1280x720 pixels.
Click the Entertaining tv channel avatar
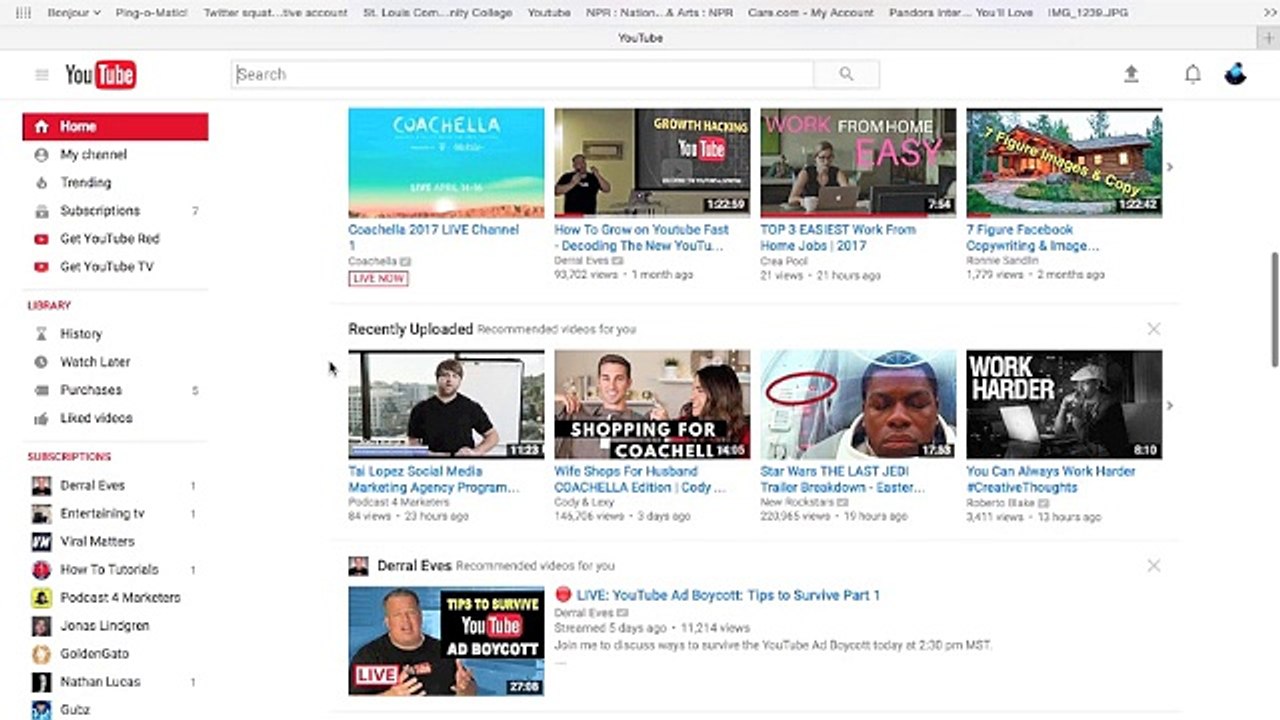click(41, 514)
